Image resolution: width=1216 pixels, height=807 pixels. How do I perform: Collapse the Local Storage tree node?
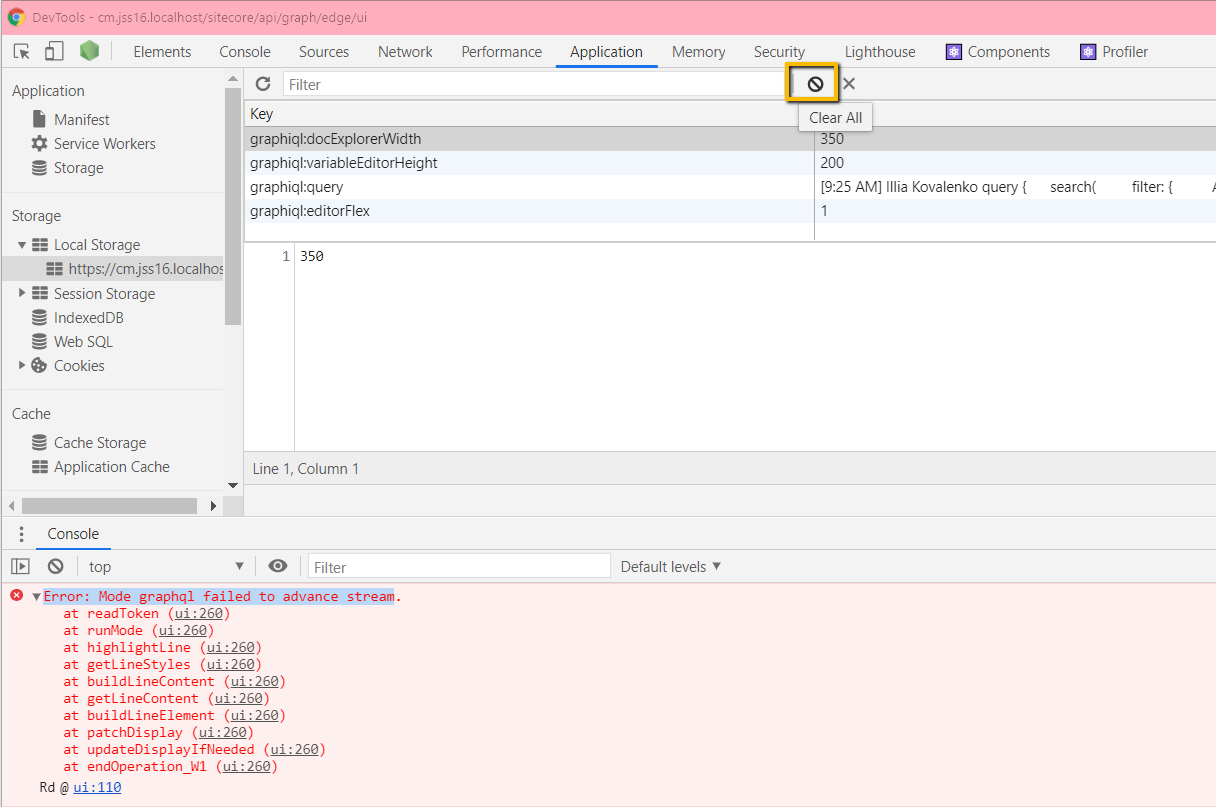[x=22, y=244]
